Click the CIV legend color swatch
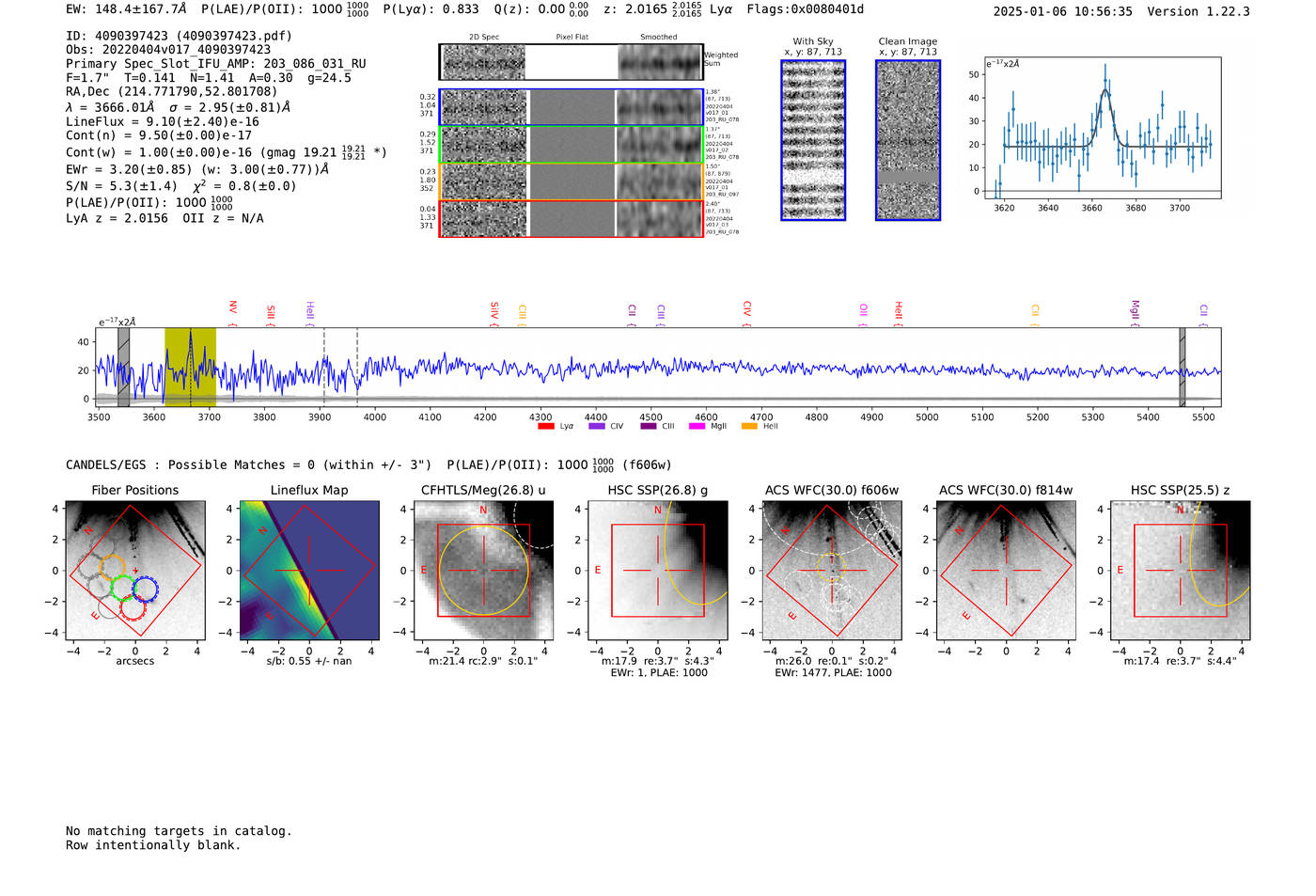Image resolution: width=1316 pixels, height=896 pixels. pos(596,426)
